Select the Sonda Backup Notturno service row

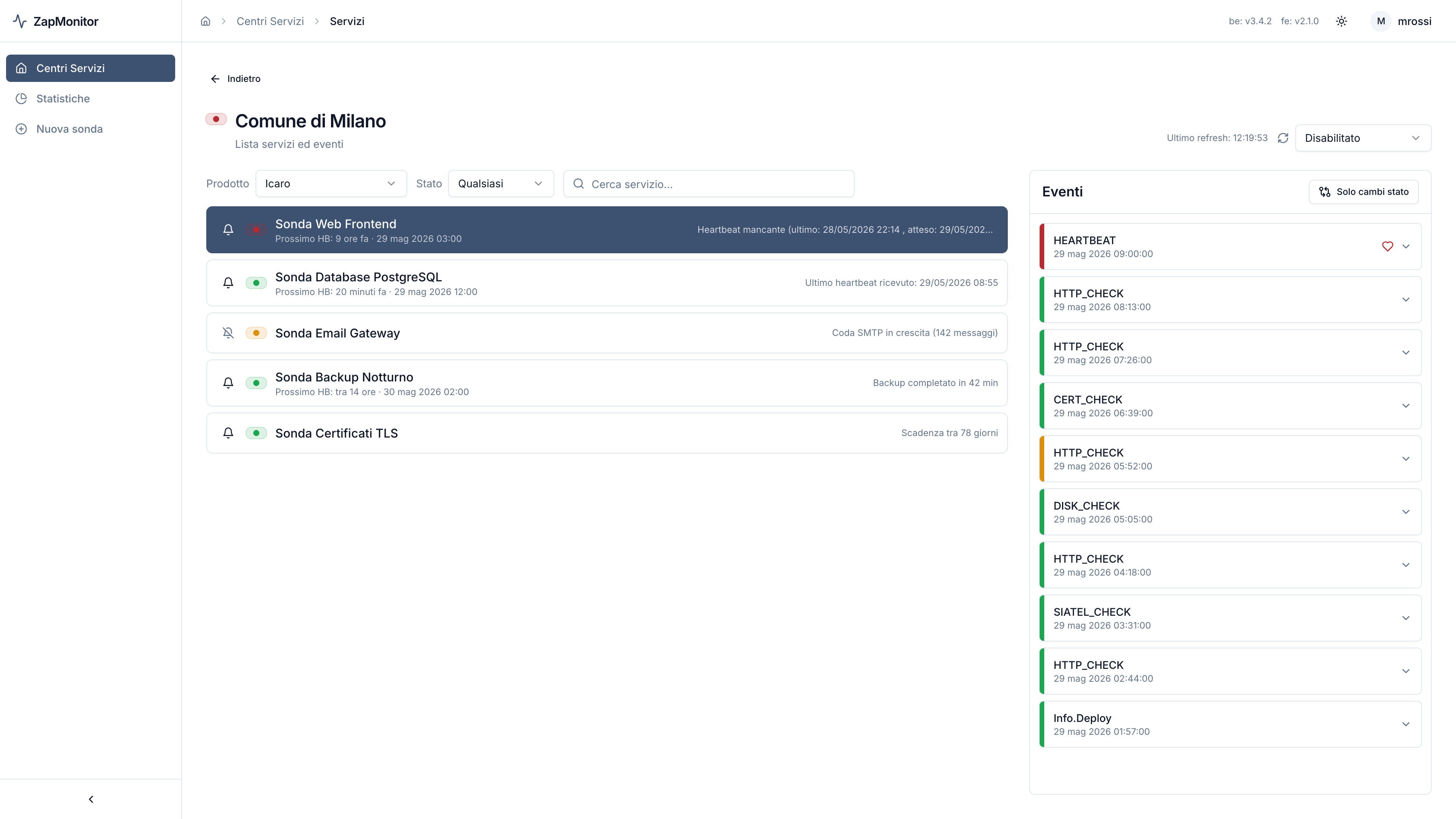(x=607, y=383)
